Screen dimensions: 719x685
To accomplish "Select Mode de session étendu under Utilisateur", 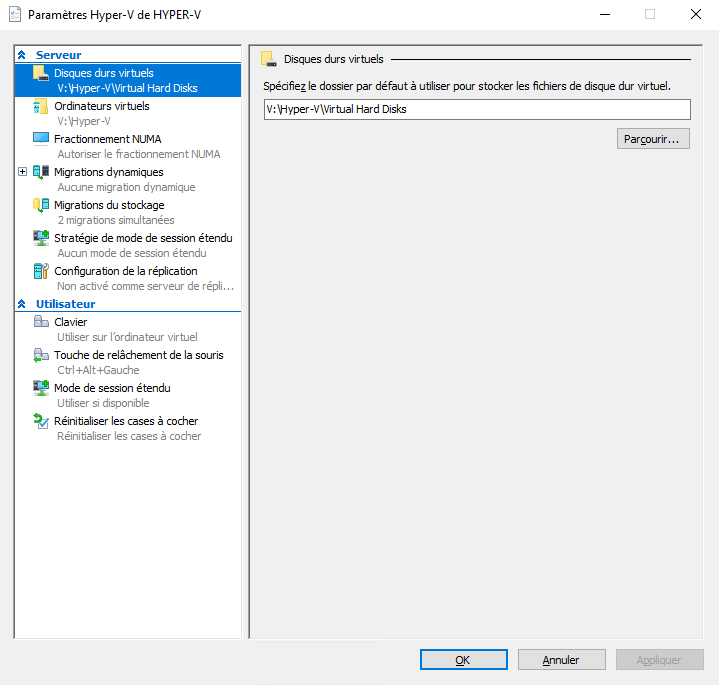I will coord(112,388).
